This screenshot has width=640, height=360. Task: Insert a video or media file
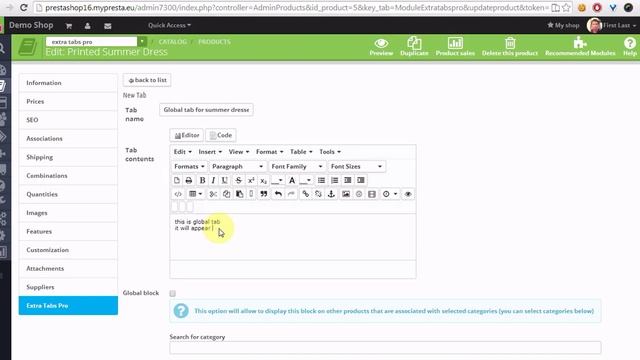coord(372,194)
